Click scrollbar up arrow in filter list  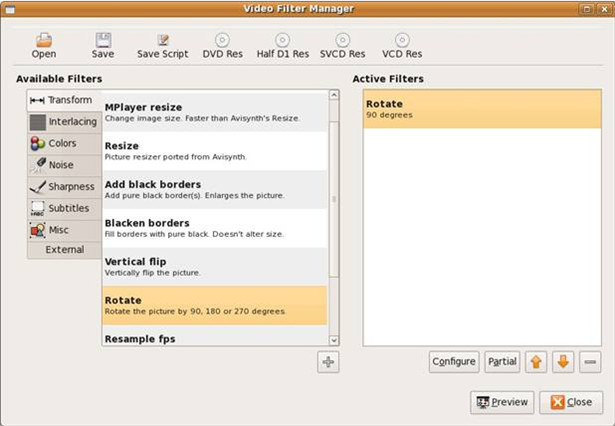click(334, 95)
